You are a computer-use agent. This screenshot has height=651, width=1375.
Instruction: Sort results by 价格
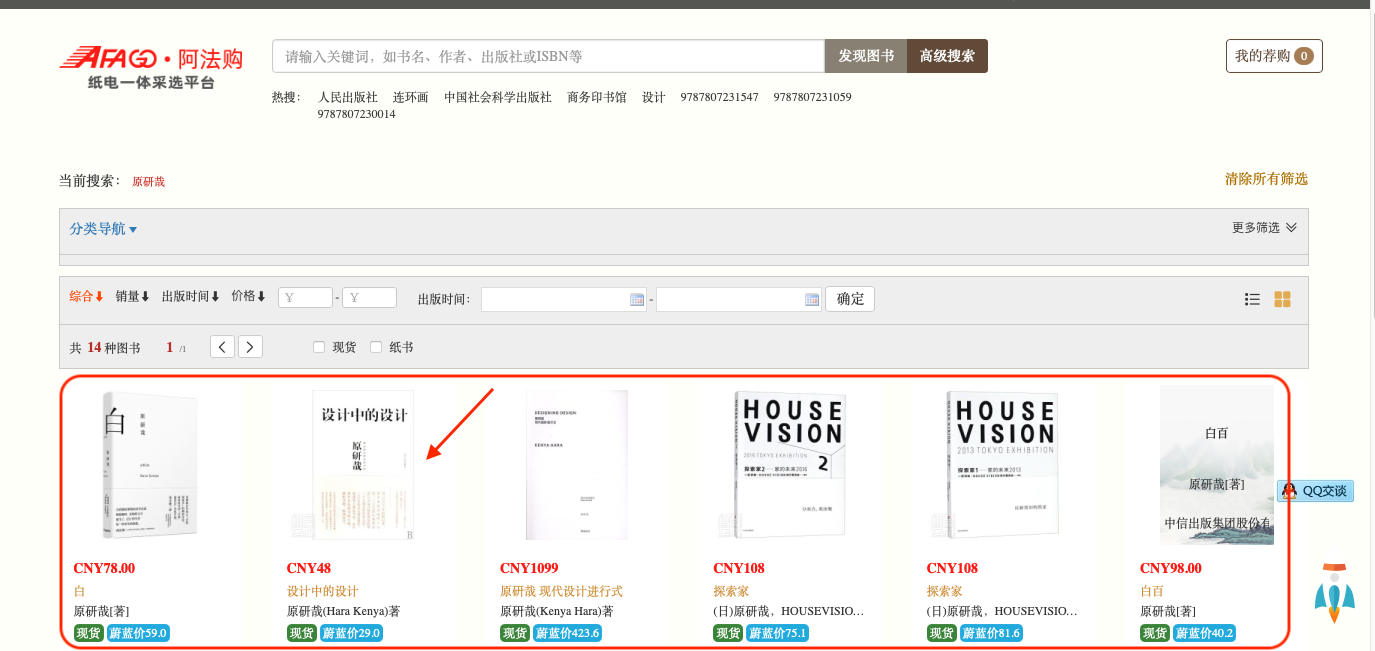[248, 297]
